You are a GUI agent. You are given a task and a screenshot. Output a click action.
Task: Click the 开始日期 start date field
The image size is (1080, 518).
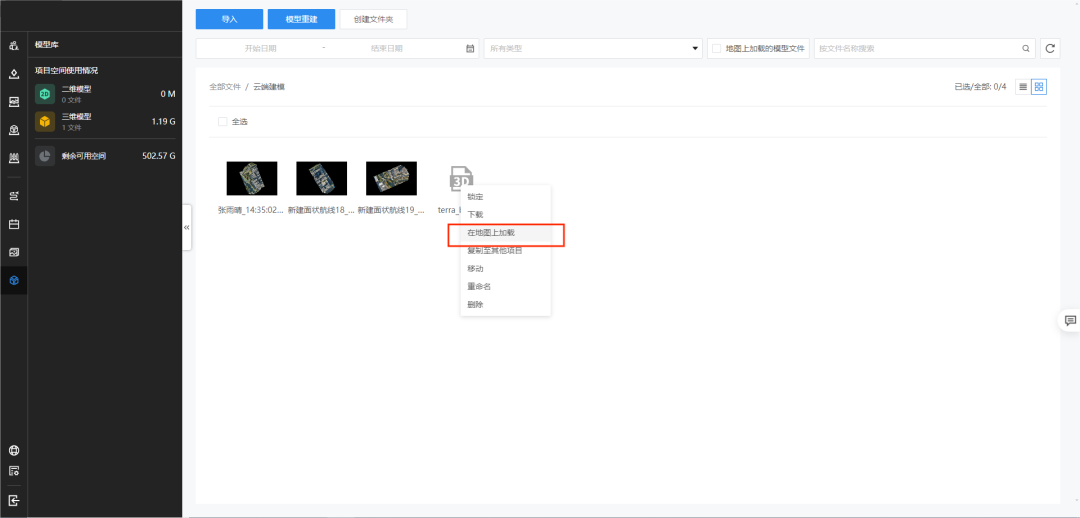click(x=260, y=49)
